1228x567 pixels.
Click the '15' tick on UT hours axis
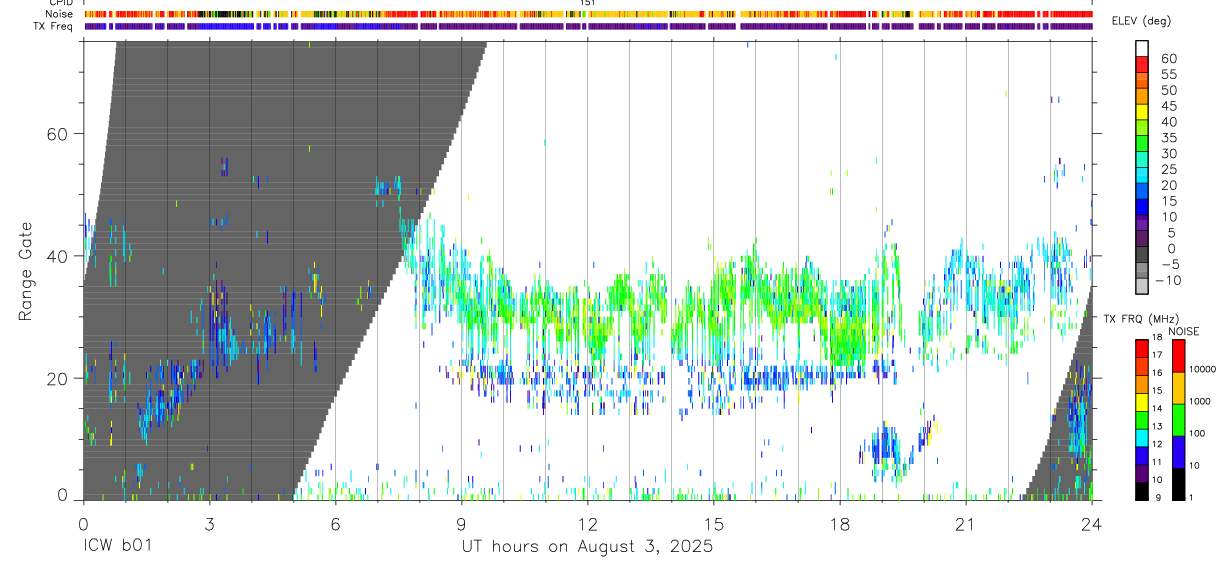click(x=713, y=524)
